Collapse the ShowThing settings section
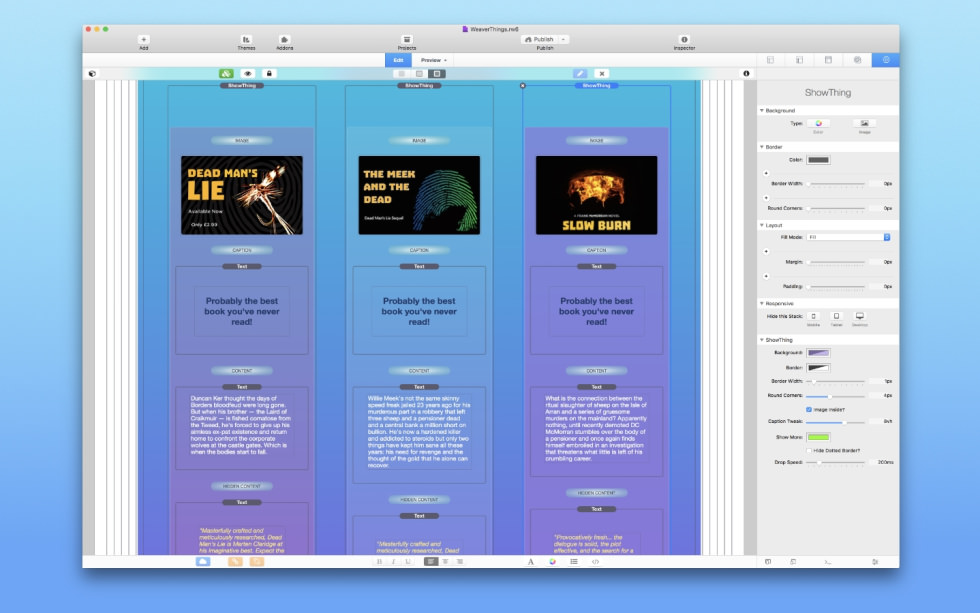Image resolution: width=980 pixels, height=613 pixels. 762,340
